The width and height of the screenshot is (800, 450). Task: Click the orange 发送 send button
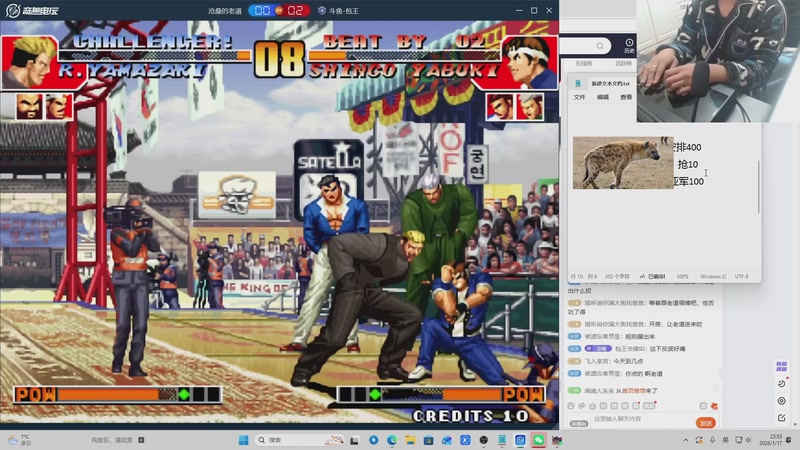pos(706,423)
